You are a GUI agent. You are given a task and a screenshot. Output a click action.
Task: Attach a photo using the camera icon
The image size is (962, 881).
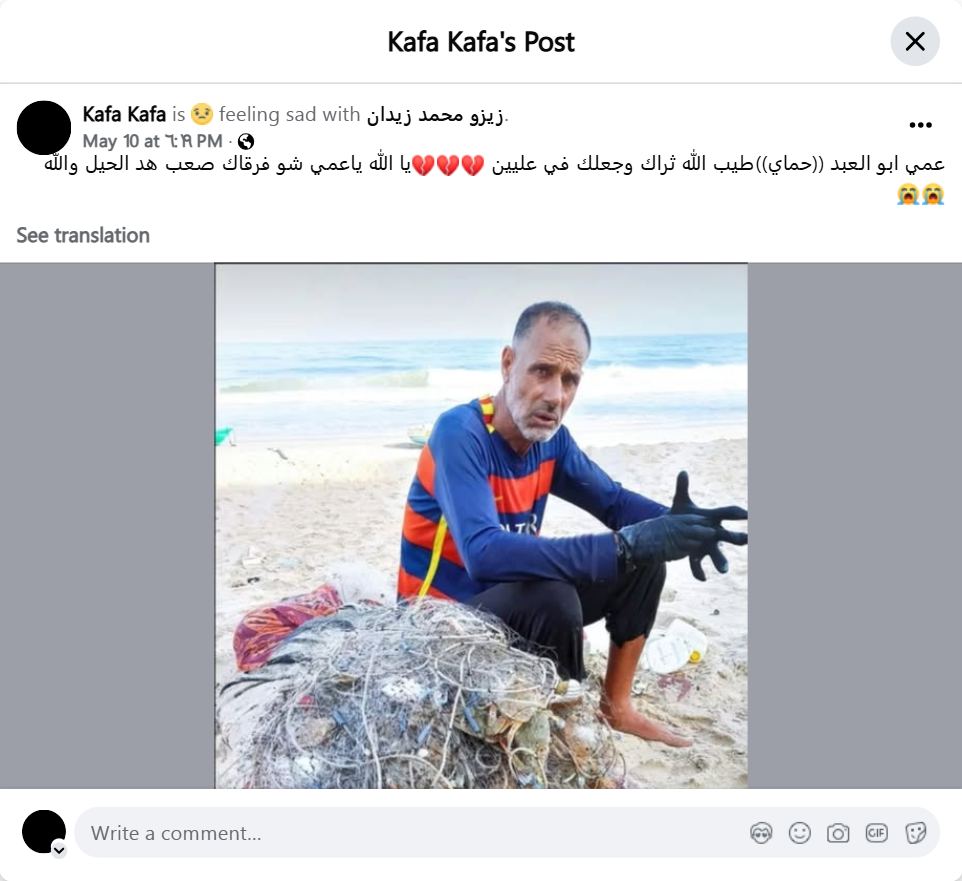(x=838, y=833)
